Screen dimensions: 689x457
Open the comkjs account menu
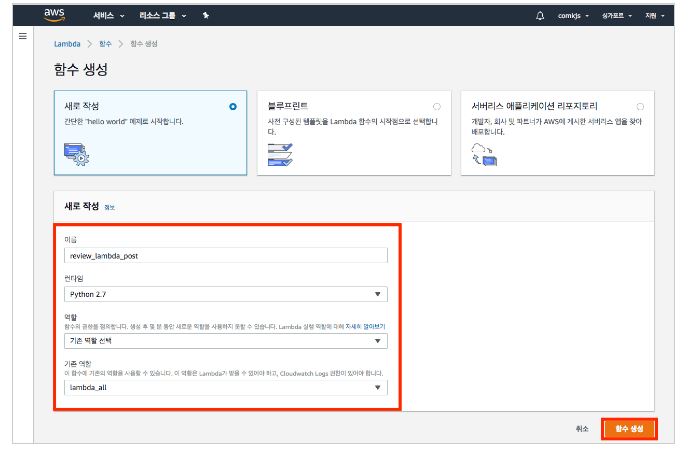click(x=574, y=16)
